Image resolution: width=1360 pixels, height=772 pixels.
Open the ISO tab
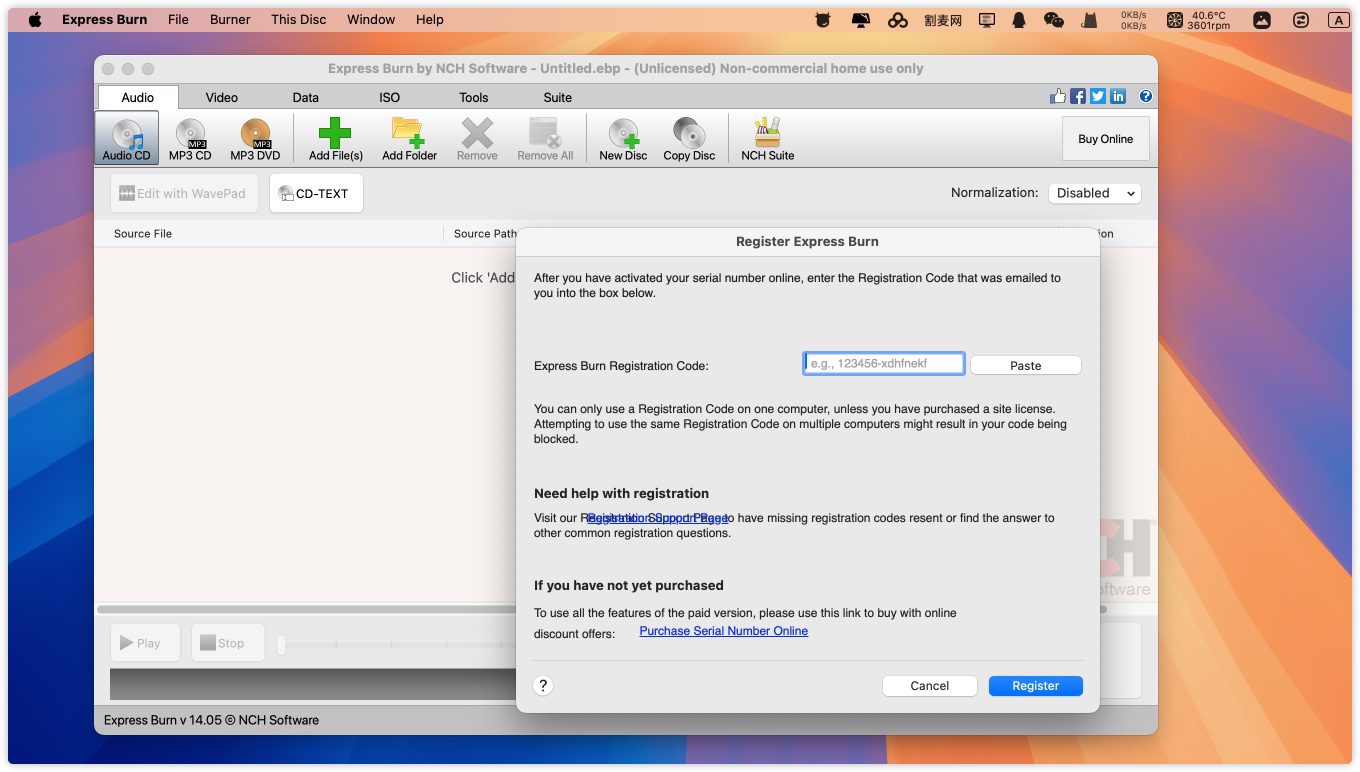(389, 98)
